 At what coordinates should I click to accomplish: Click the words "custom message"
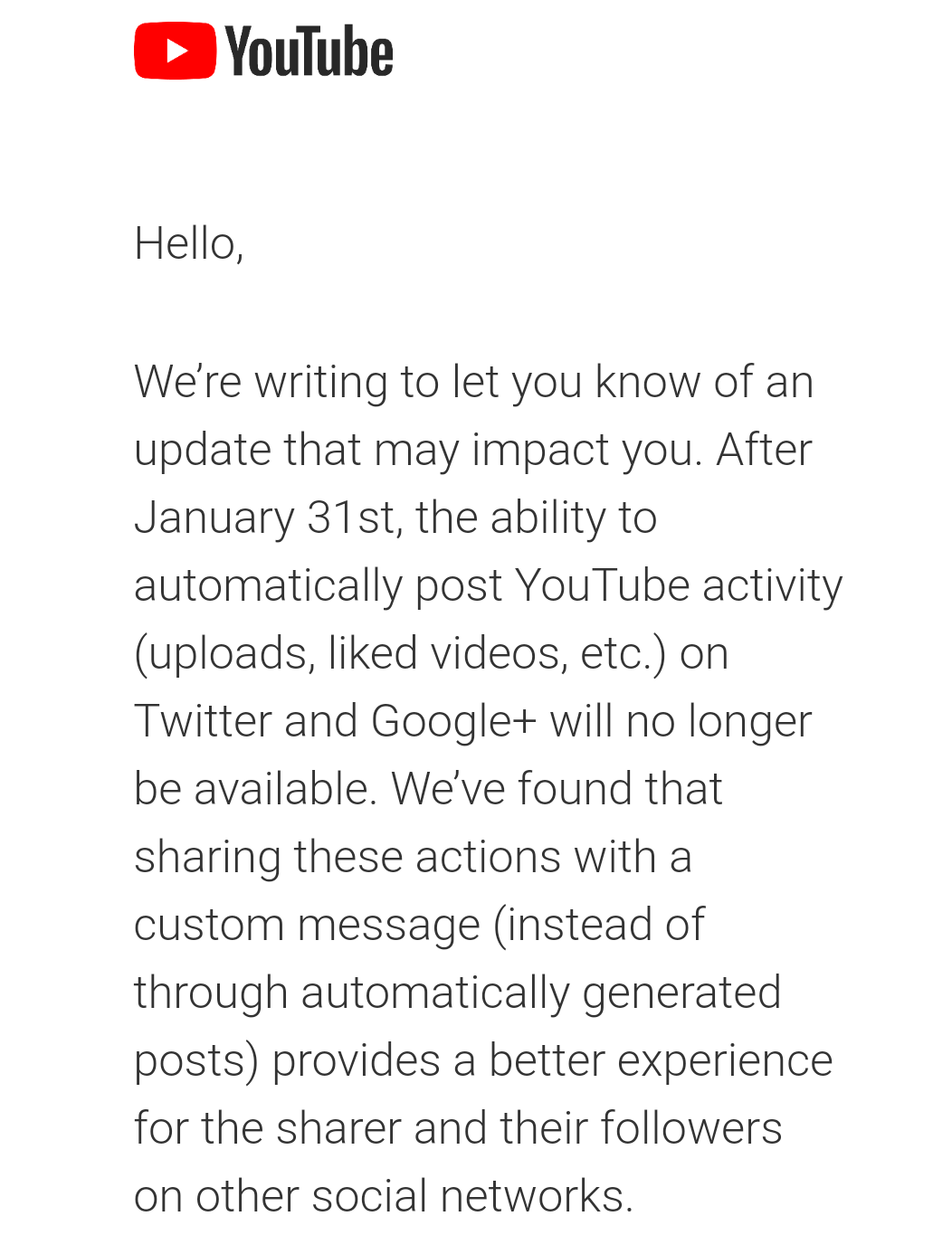pyautogui.click(x=306, y=925)
